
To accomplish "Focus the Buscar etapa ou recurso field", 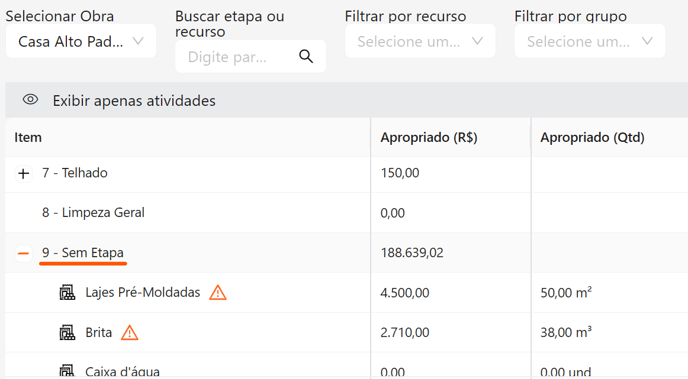I will click(x=250, y=57).
